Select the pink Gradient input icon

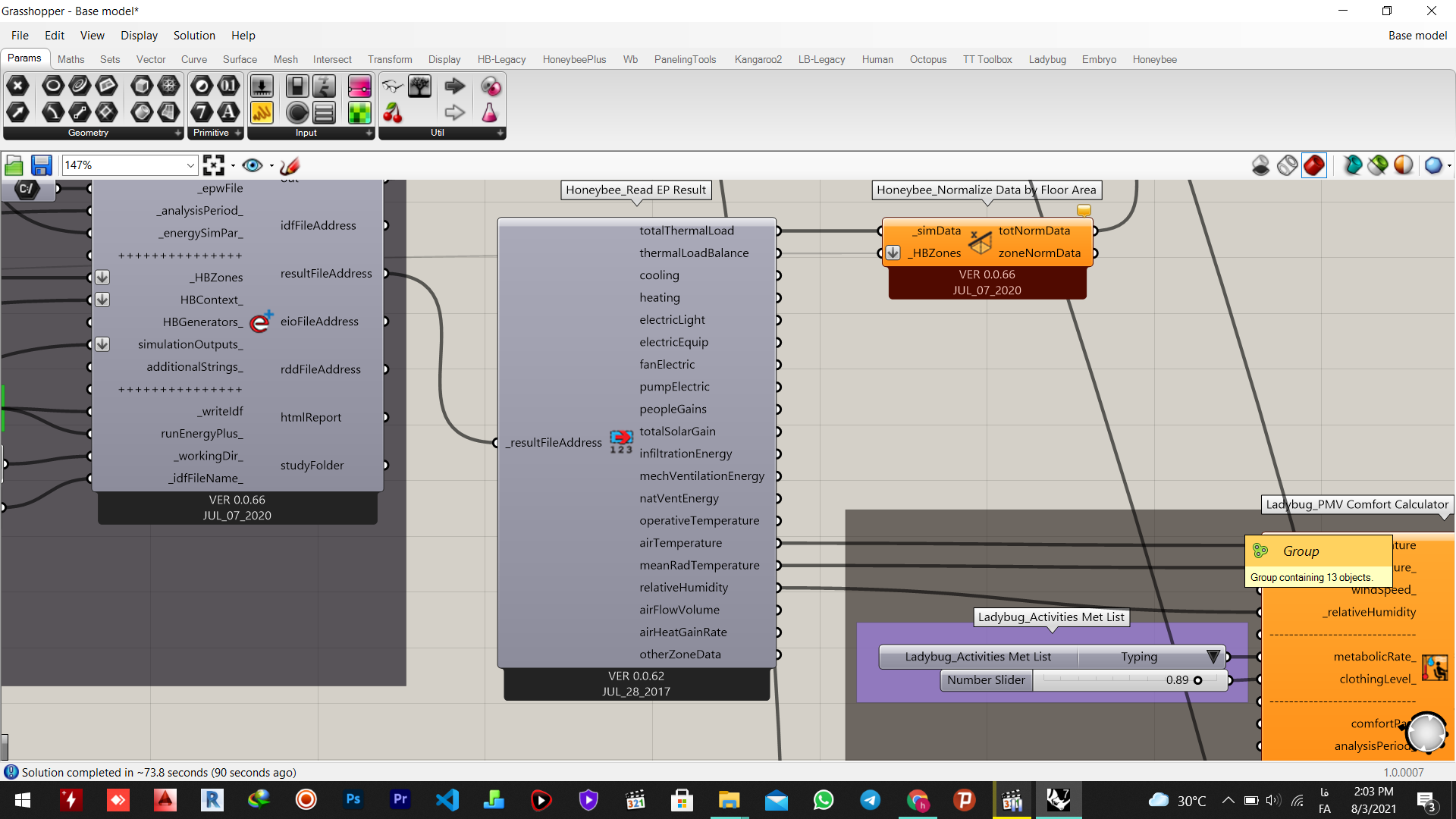pos(359,86)
